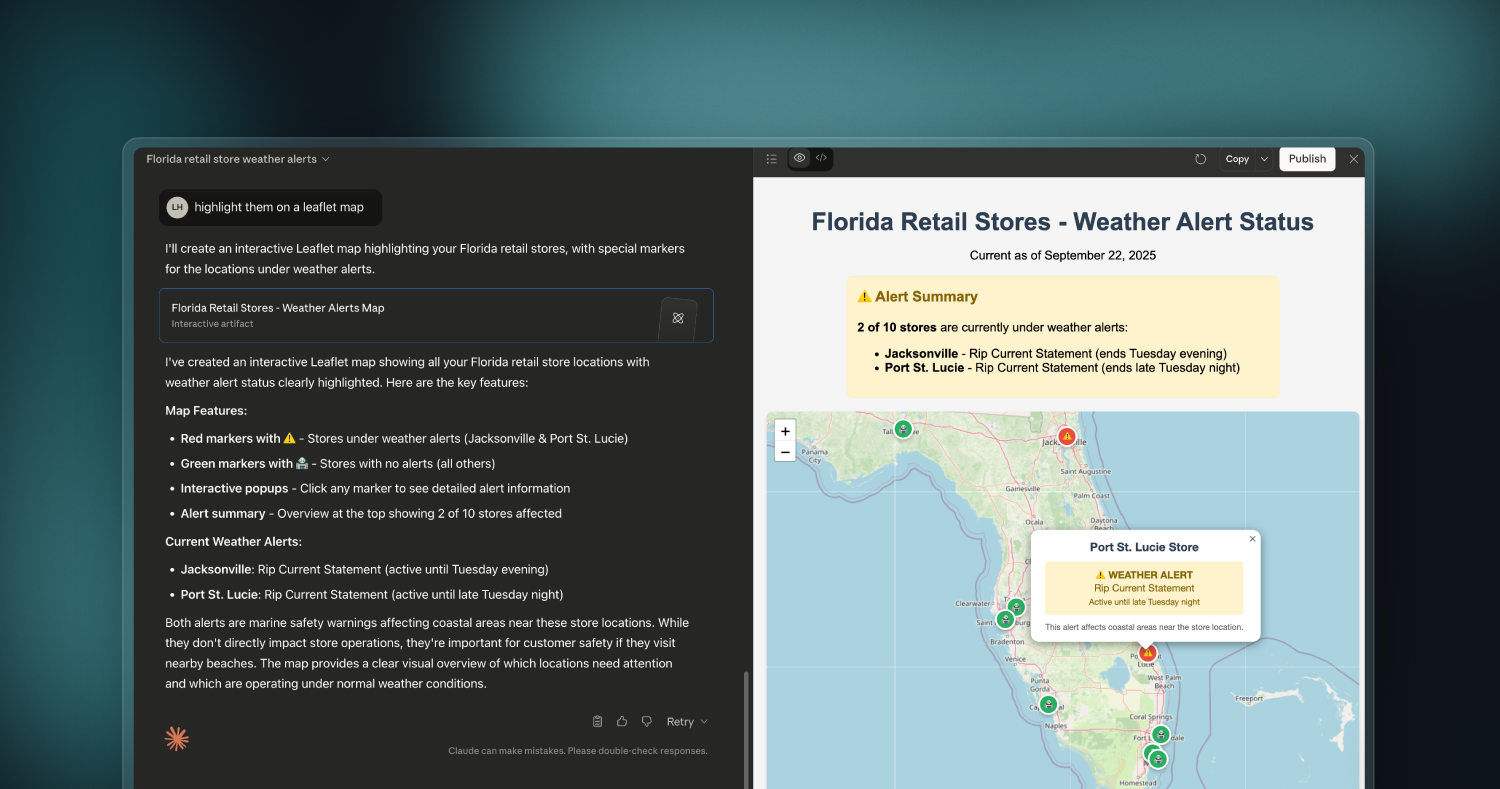Click the Port St. Lucie line in the Alert Summary box
This screenshot has width=1500, height=789.
(1062, 367)
